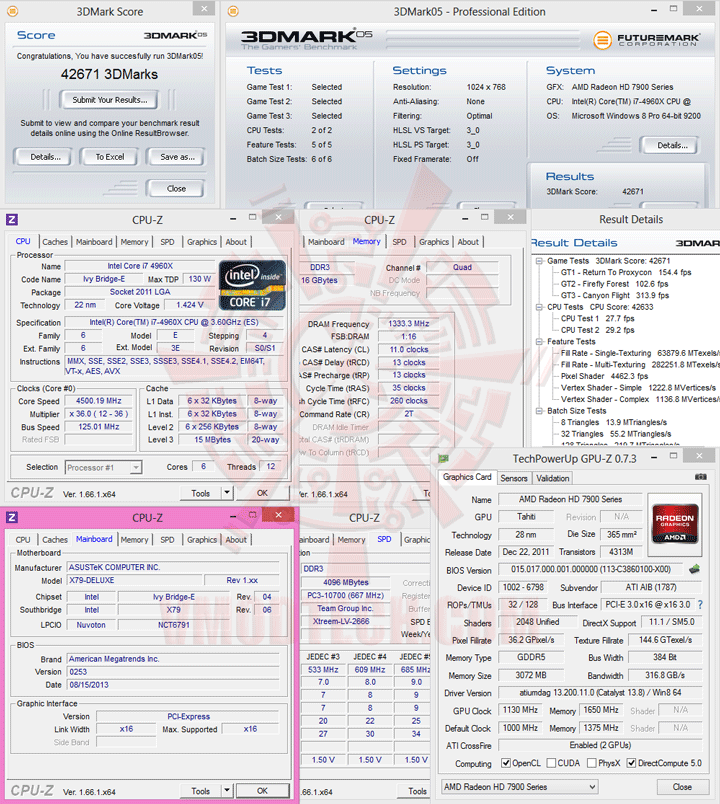This screenshot has width=720, height=804.
Task: Select the Memory tab in CPU-Z SPD window
Action: click(351, 539)
